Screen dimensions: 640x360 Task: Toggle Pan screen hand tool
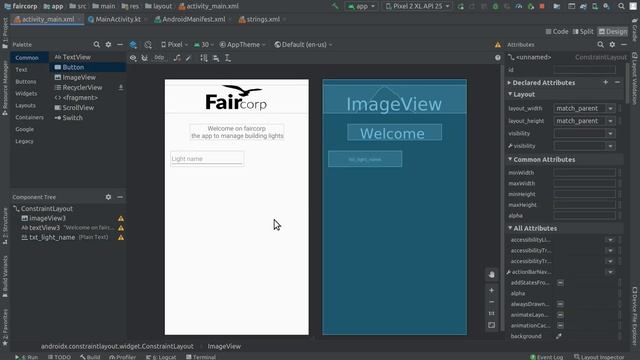[491, 274]
